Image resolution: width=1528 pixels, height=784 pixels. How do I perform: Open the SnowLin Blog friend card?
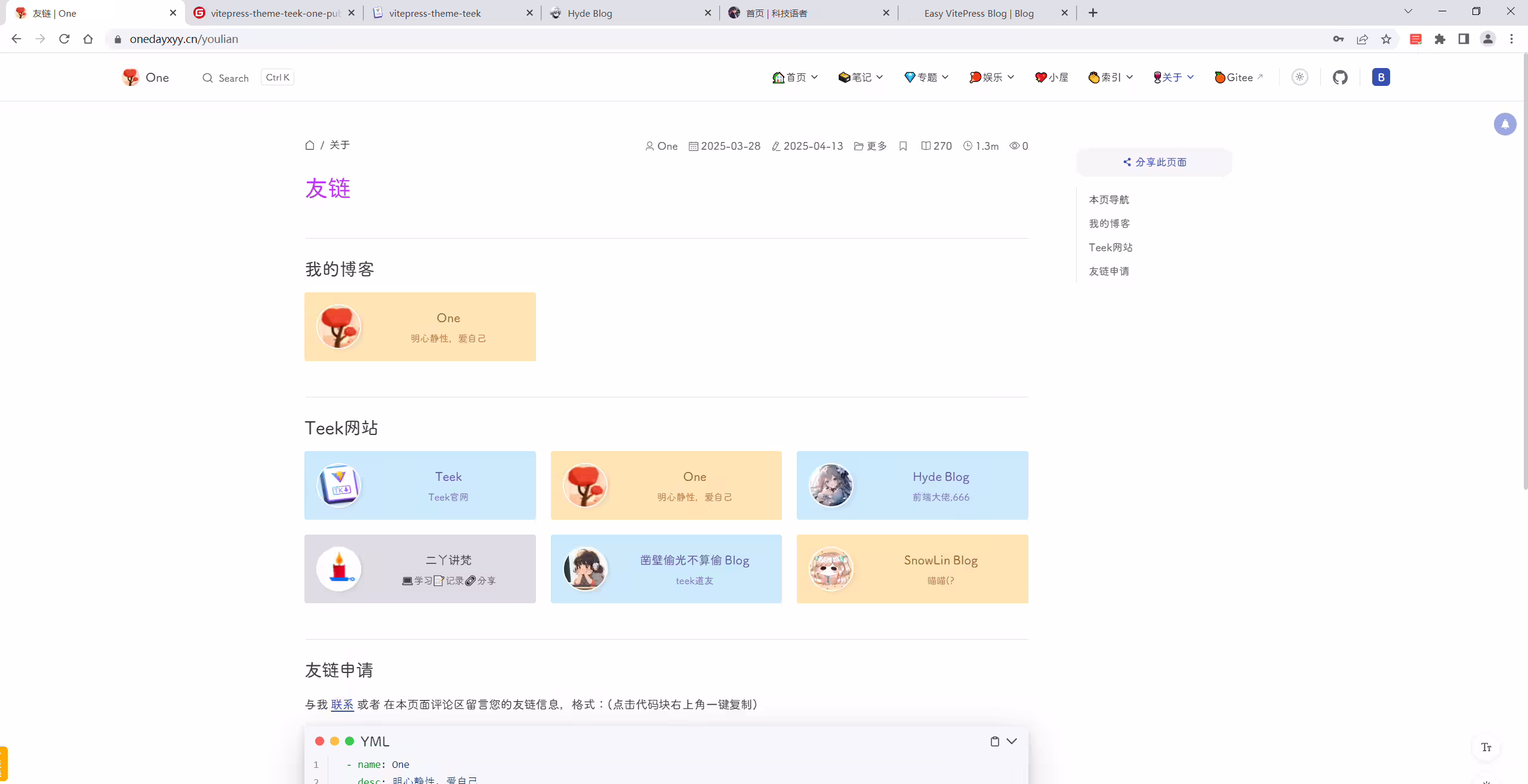[x=913, y=569]
